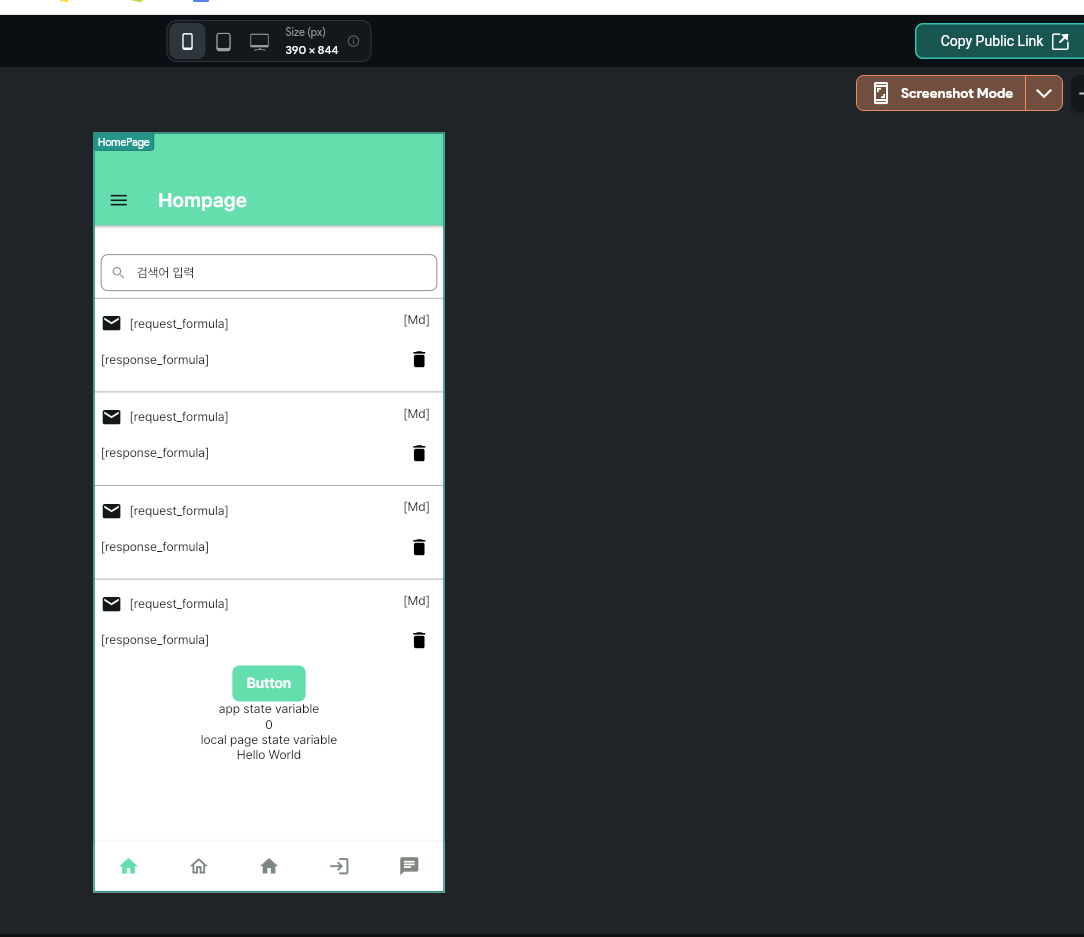The image size is (1084, 937).
Task: Select the 'local page state variable' text
Action: pos(269,740)
